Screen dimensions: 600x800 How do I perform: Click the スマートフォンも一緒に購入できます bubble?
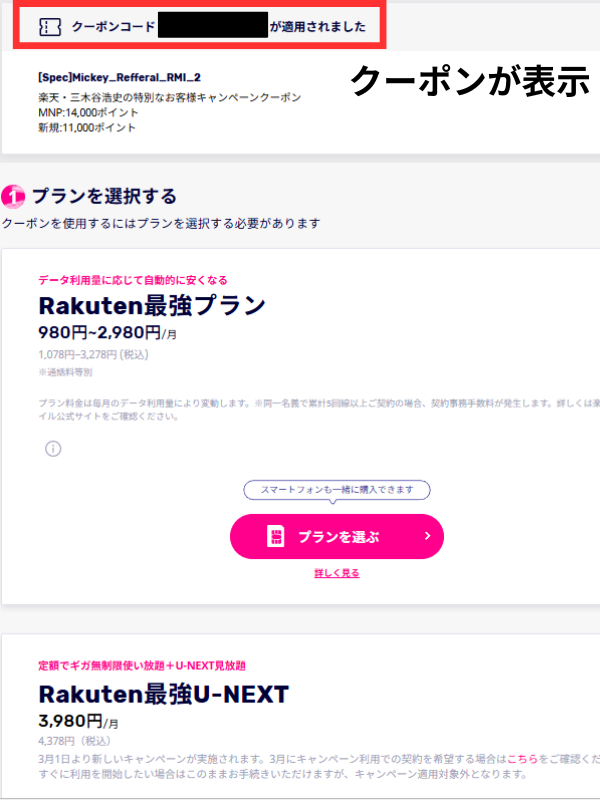[x=337, y=490]
